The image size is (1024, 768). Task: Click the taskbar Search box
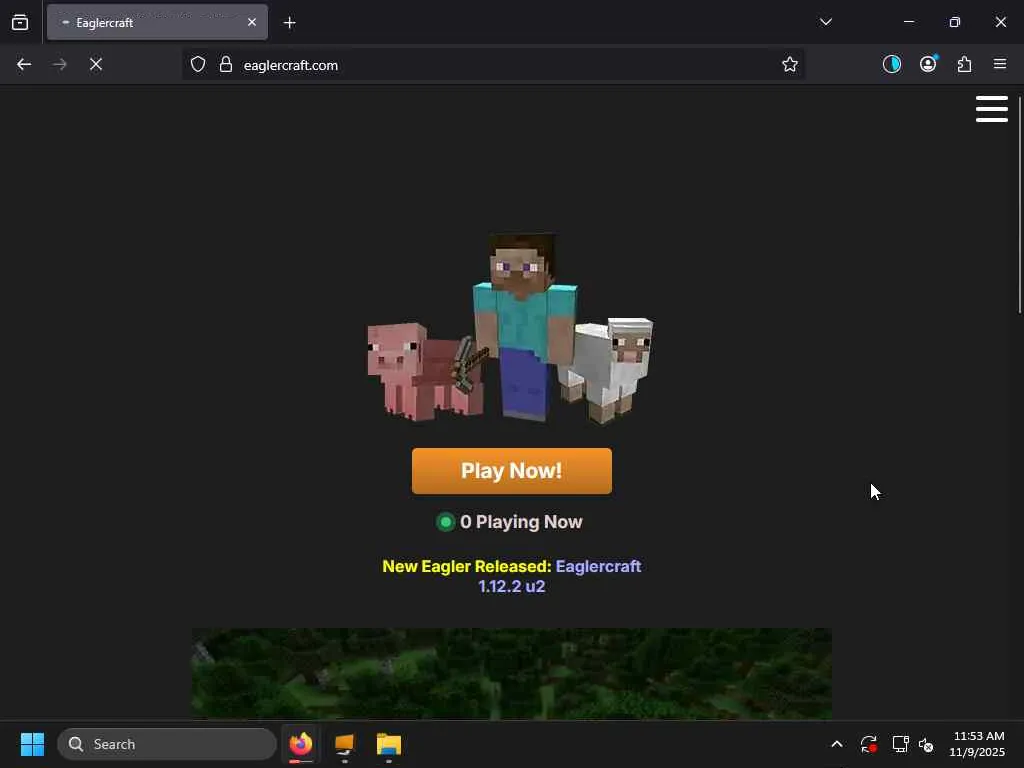point(167,744)
